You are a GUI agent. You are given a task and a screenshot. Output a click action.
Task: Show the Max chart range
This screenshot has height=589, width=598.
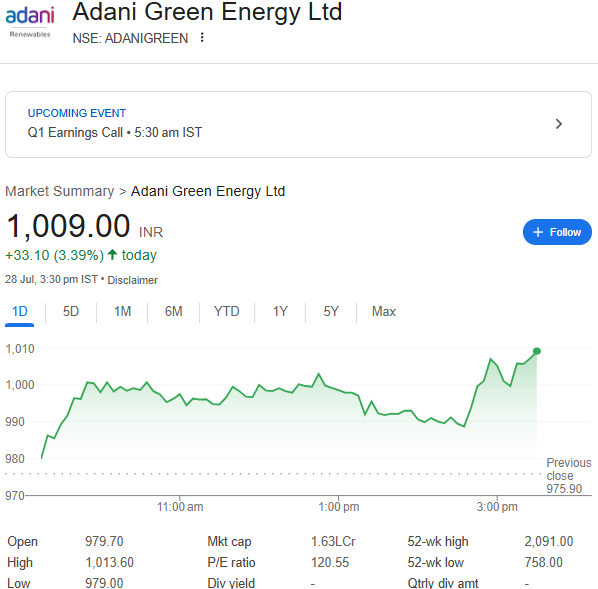pos(384,312)
